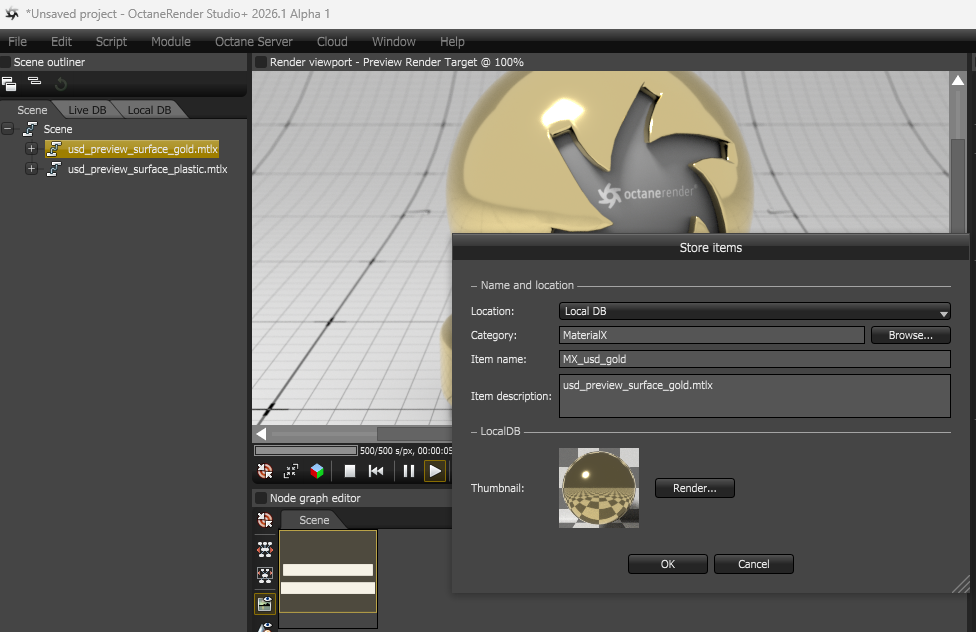Select the Scene root row in outliner
The width and height of the screenshot is (976, 632).
(x=58, y=129)
